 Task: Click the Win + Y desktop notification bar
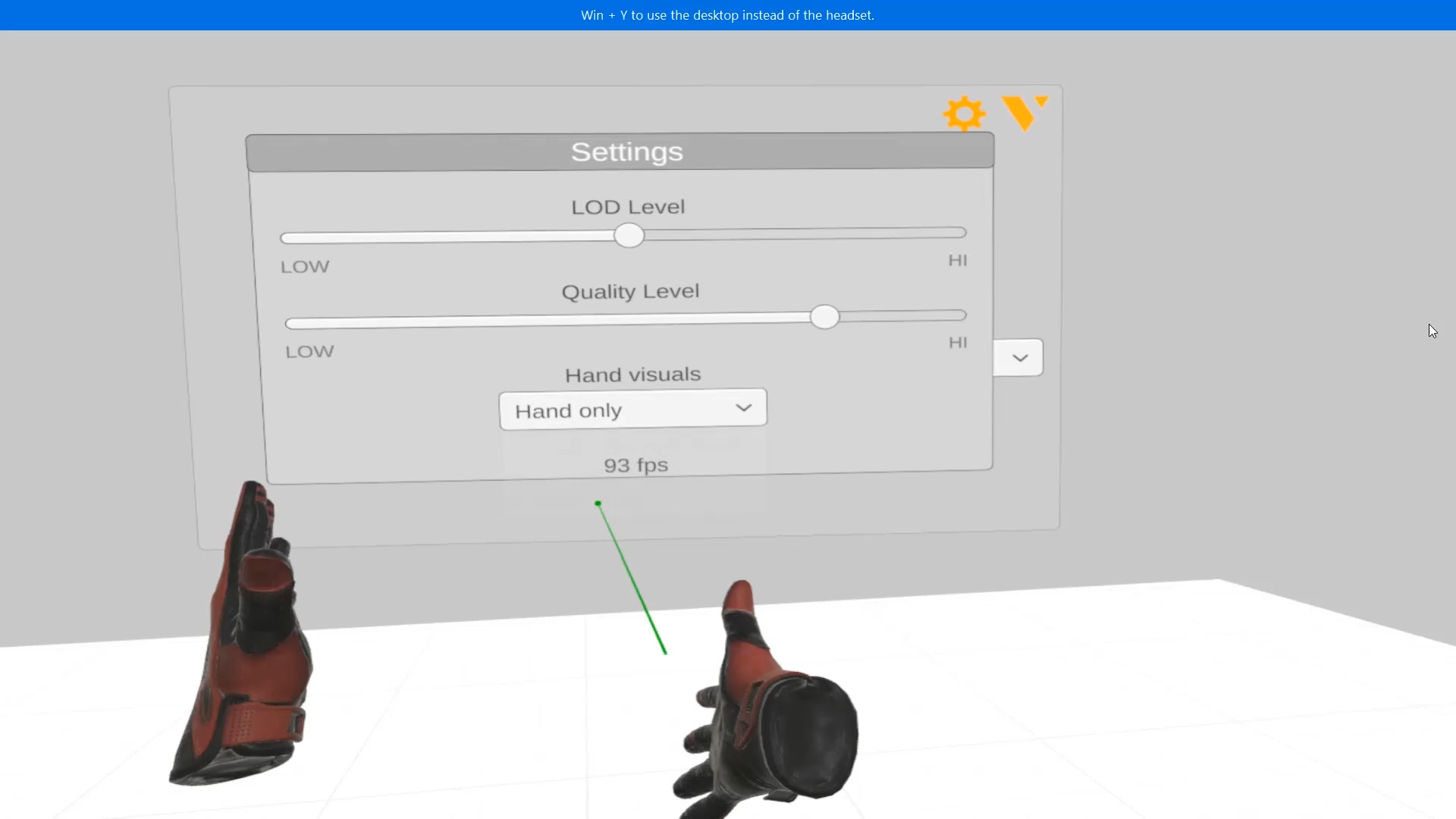click(728, 15)
